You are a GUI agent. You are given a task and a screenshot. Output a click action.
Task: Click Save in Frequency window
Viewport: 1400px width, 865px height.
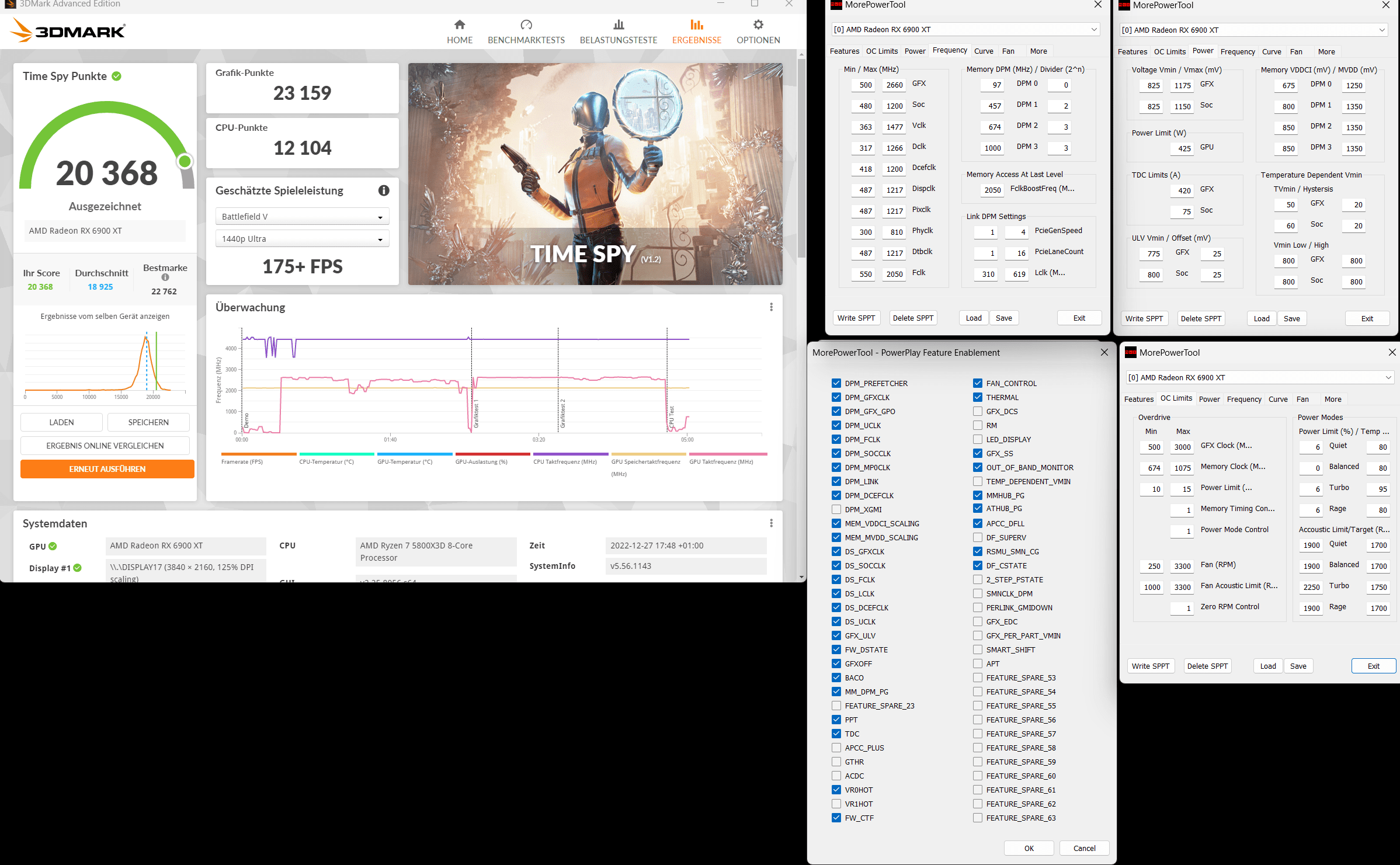pyautogui.click(x=1004, y=318)
